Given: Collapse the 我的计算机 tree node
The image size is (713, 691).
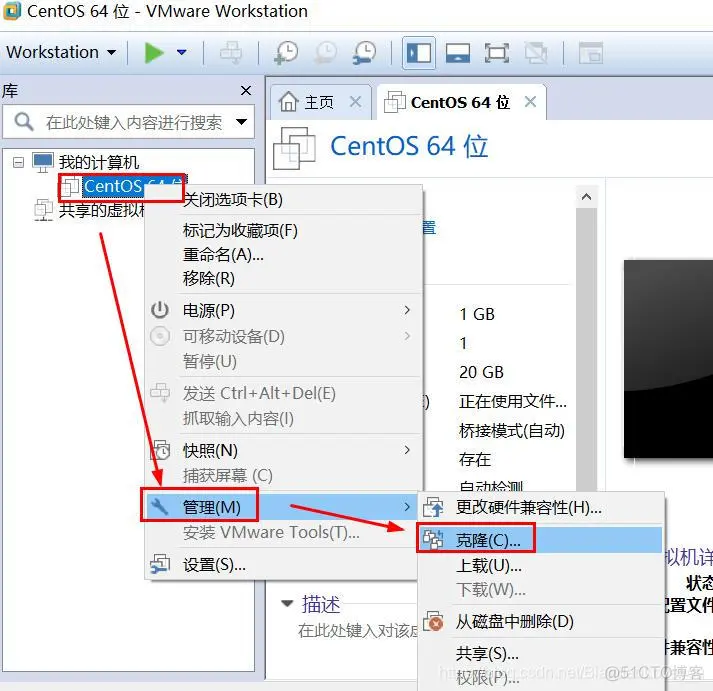Looking at the screenshot, I should (18, 162).
